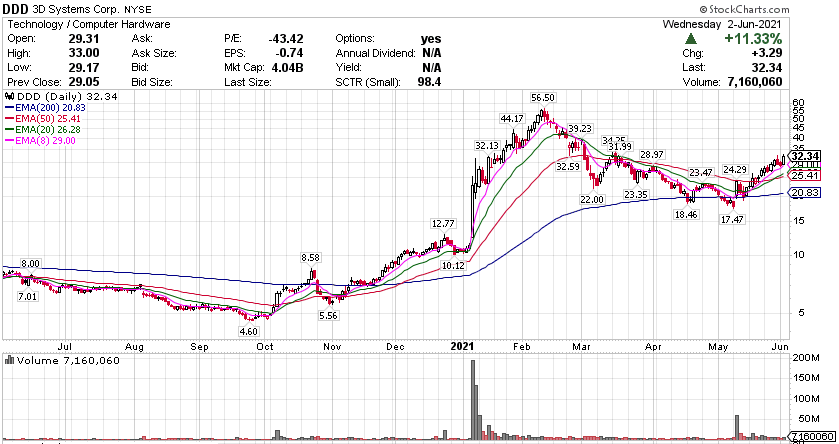Click the Volume 7,160,060 panel legend

click(62, 361)
